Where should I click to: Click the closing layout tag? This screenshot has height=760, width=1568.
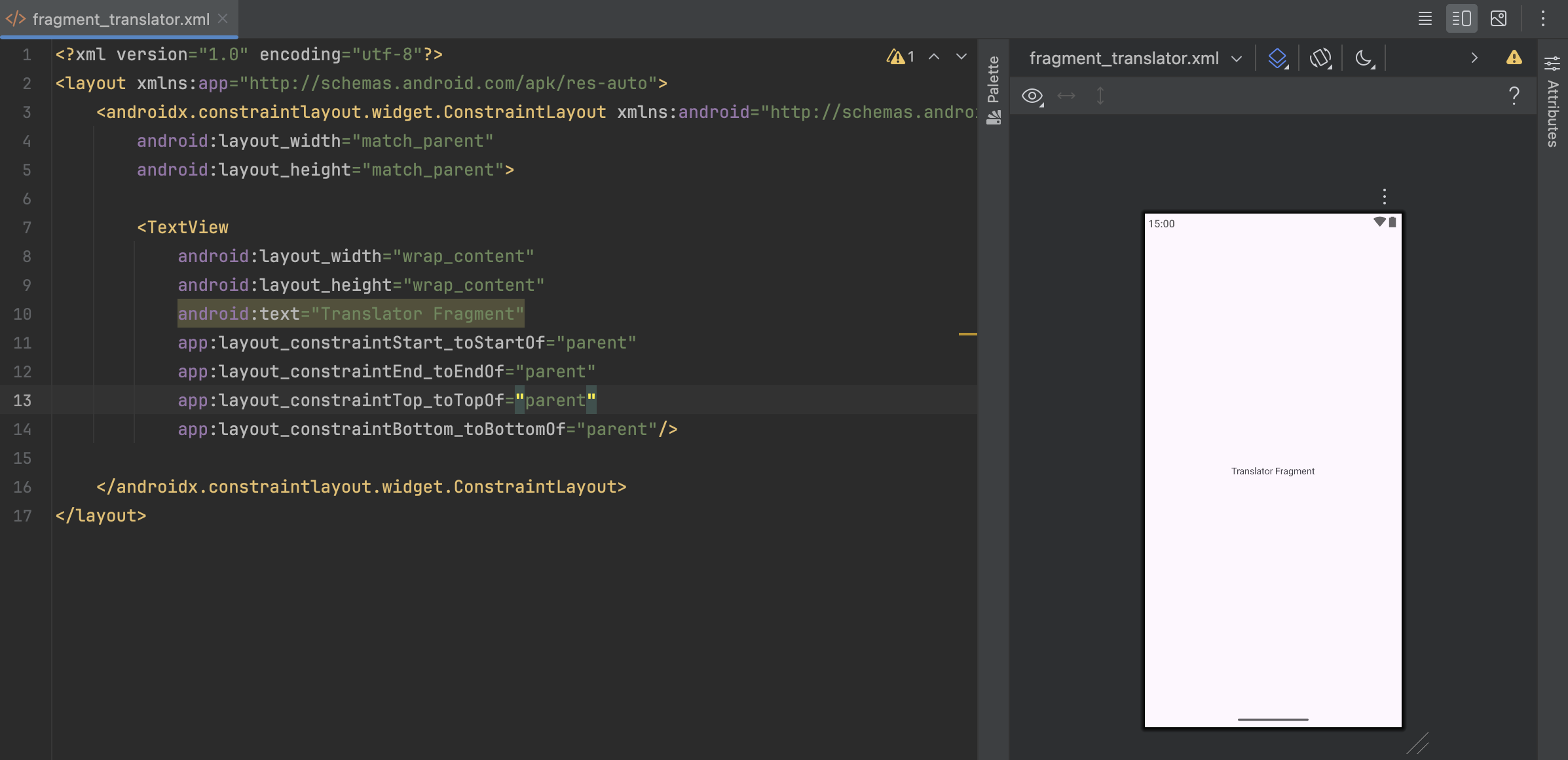101,516
